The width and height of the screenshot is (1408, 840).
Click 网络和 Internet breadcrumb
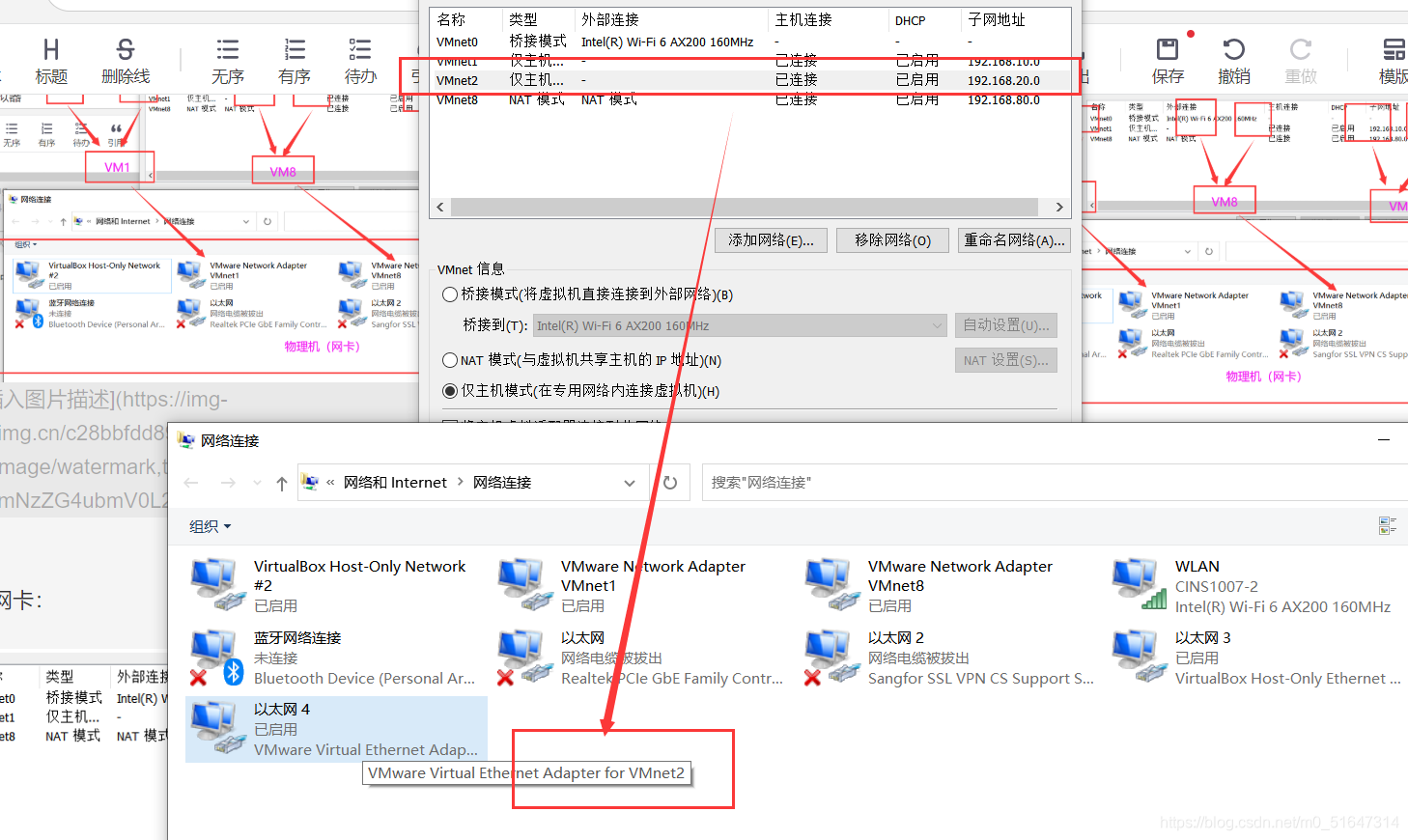pos(395,483)
